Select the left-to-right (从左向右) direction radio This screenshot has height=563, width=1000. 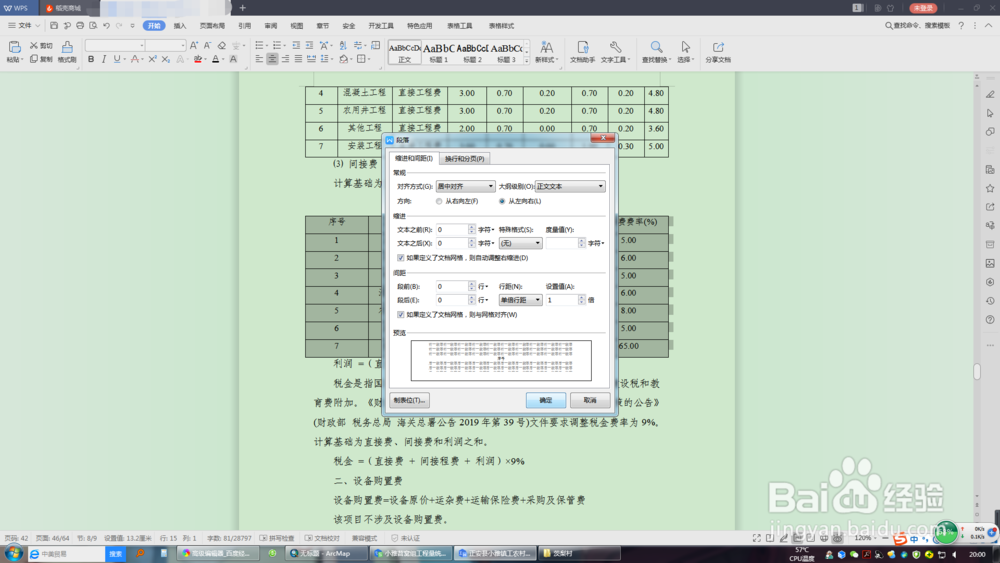(x=502, y=201)
